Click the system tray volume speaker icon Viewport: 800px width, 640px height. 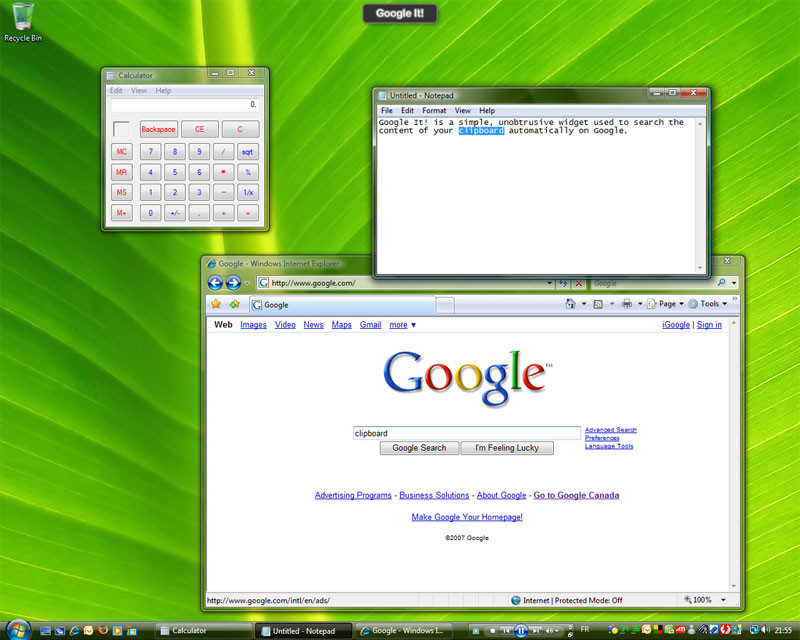pyautogui.click(x=765, y=630)
